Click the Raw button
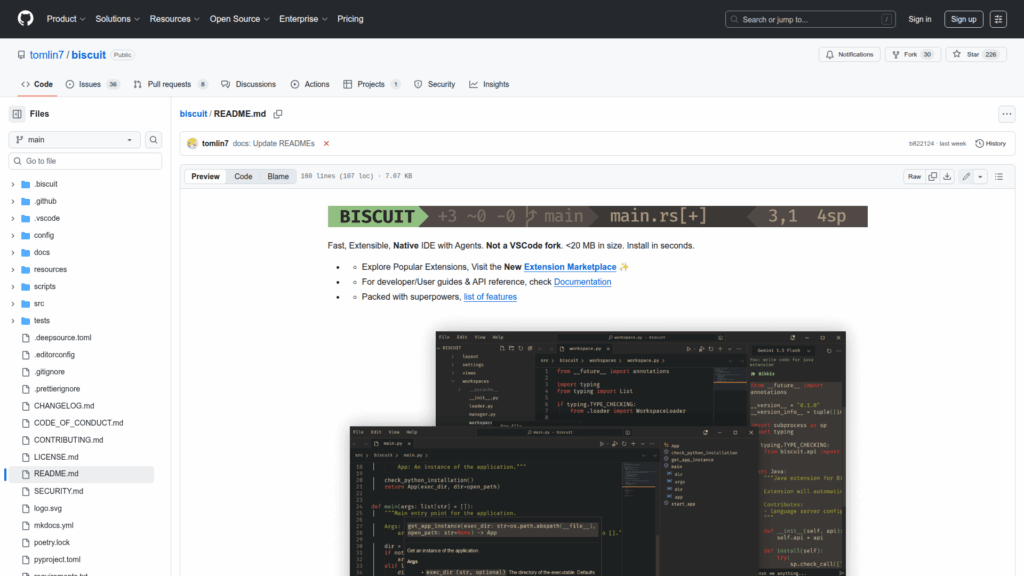Viewport: 1024px width, 576px height. 914,176
